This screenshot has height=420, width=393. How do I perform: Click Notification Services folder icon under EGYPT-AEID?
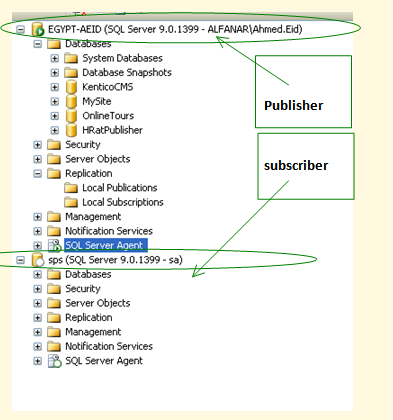pyautogui.click(x=54, y=231)
